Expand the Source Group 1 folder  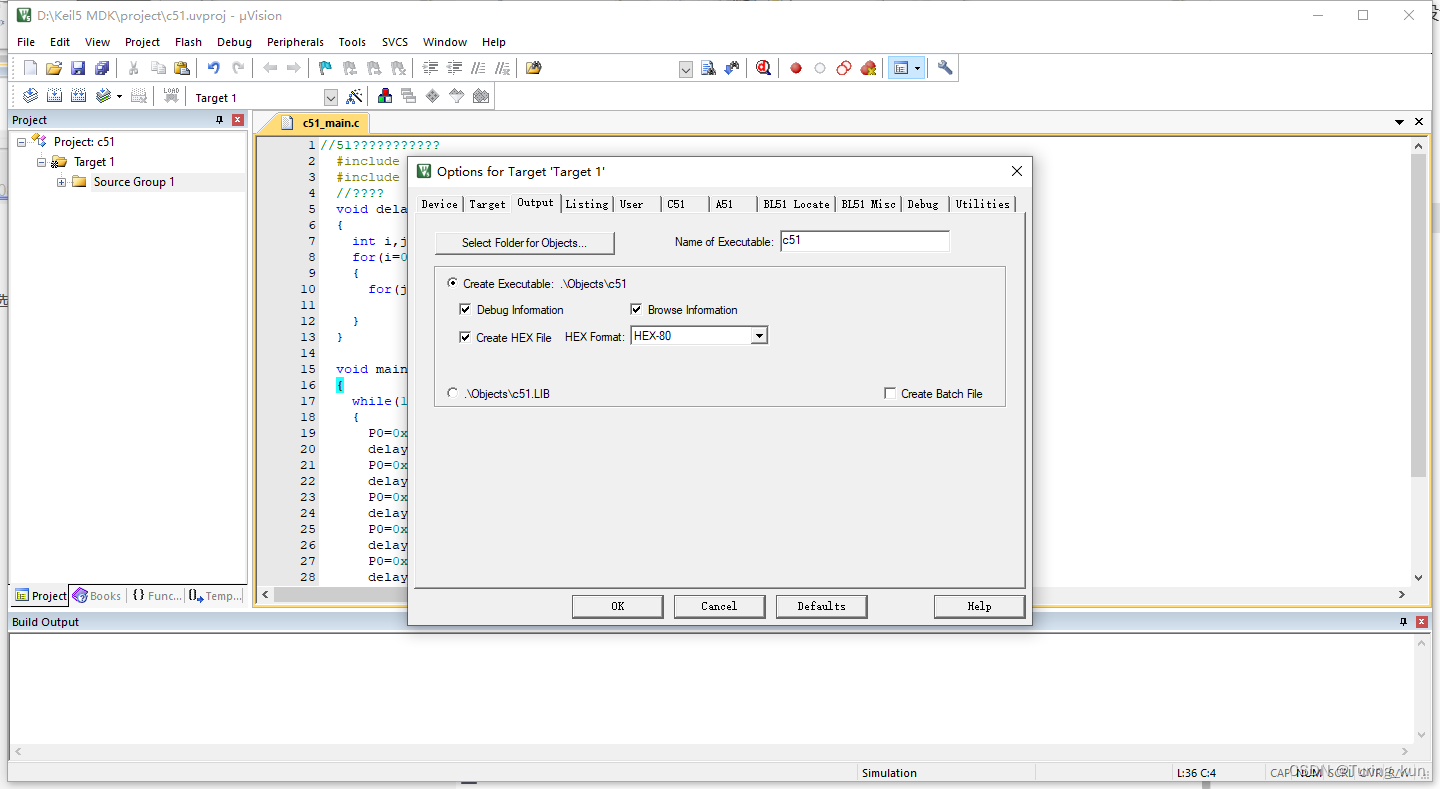point(61,182)
